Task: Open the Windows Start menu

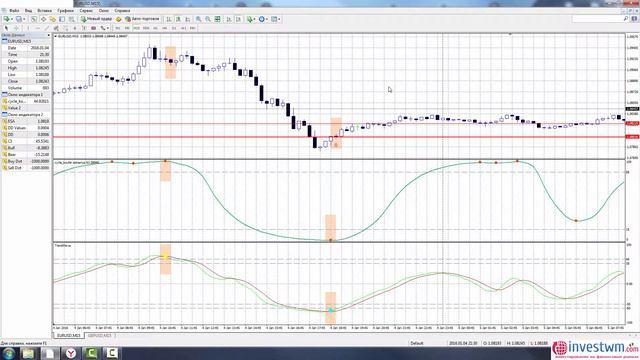Action: click(8, 353)
